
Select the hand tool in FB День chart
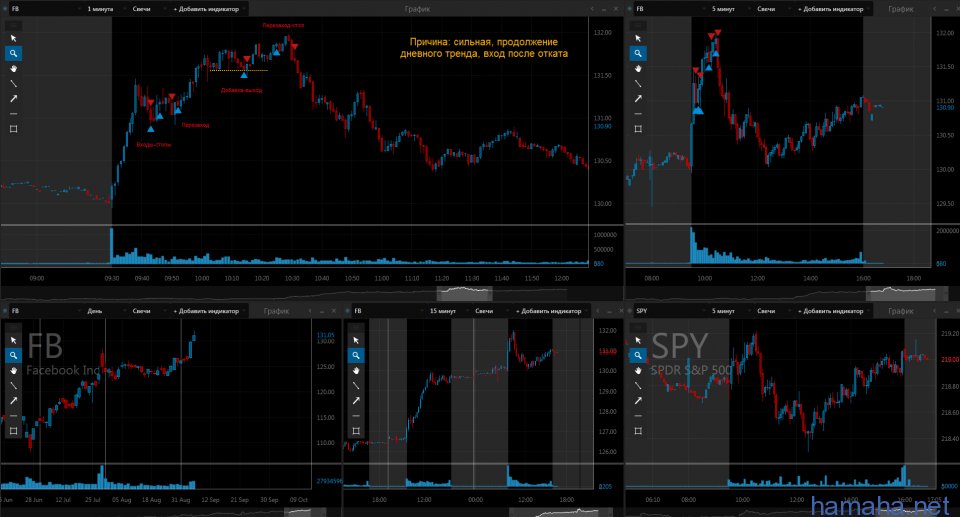tap(13, 371)
